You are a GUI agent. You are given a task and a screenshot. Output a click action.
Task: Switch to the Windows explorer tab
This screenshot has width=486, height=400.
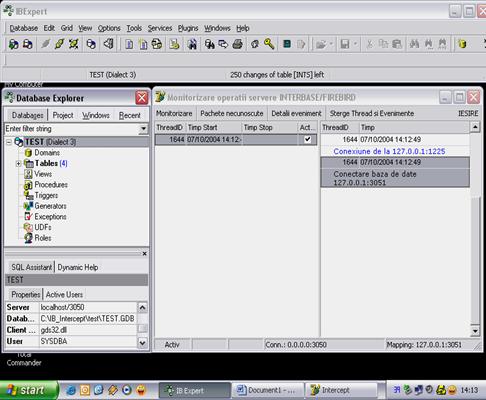96,115
